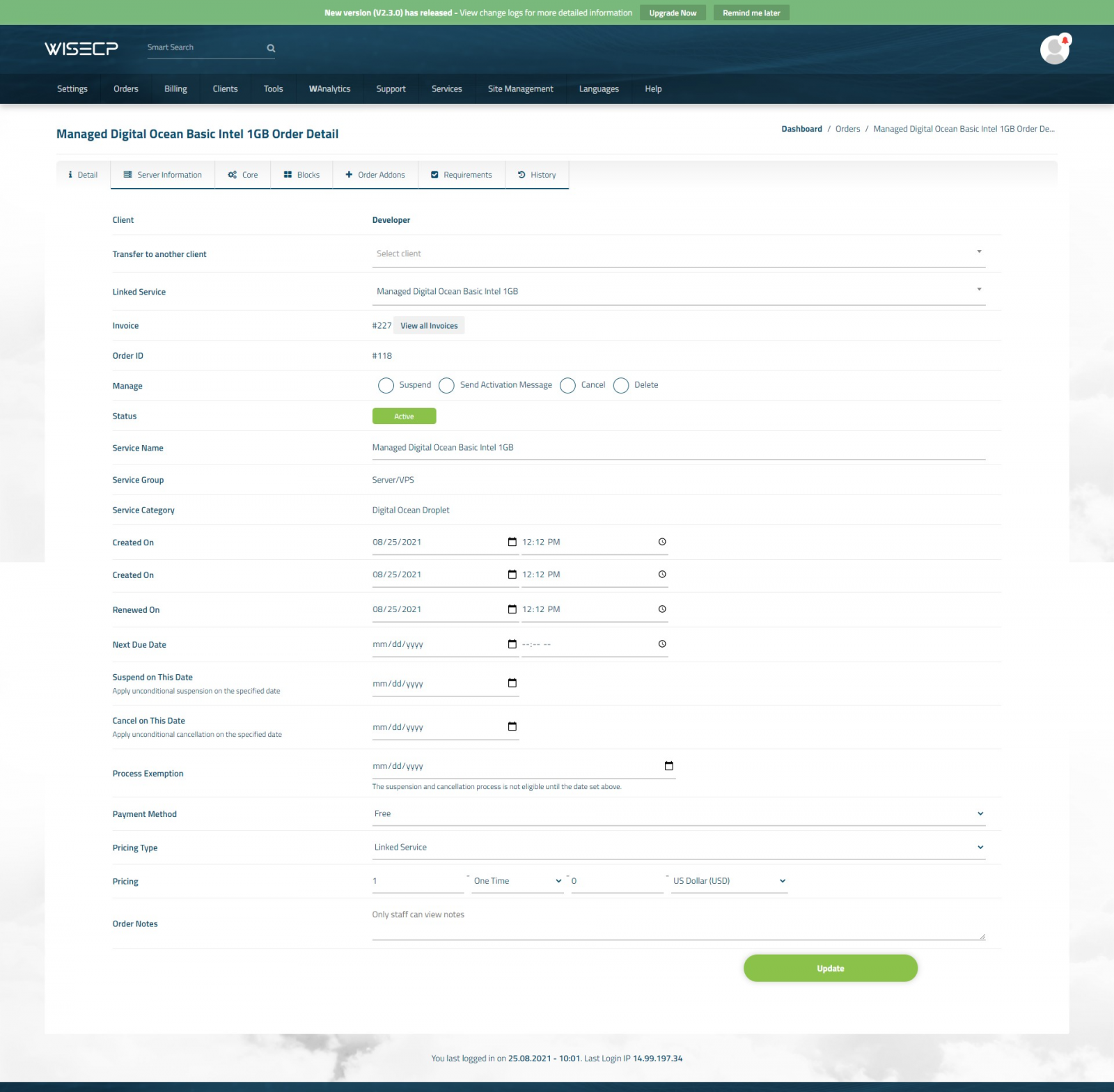Click the pricing amount field
1114x1092 pixels.
(x=617, y=881)
